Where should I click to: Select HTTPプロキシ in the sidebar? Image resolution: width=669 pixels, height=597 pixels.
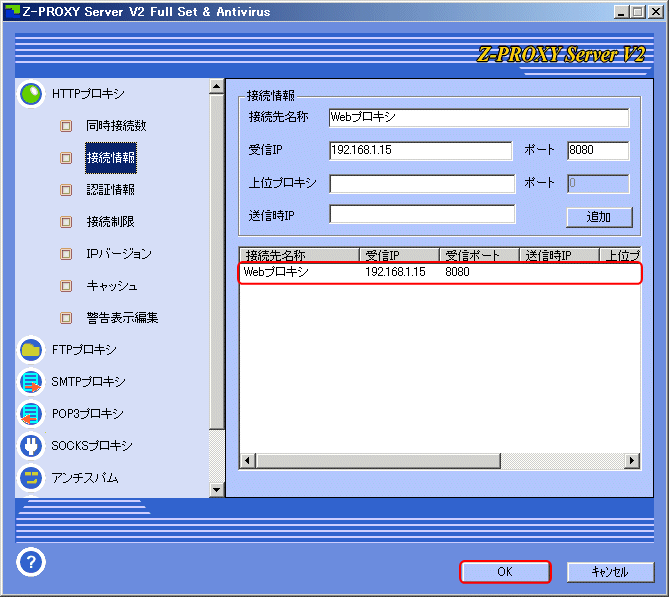pyautogui.click(x=88, y=93)
